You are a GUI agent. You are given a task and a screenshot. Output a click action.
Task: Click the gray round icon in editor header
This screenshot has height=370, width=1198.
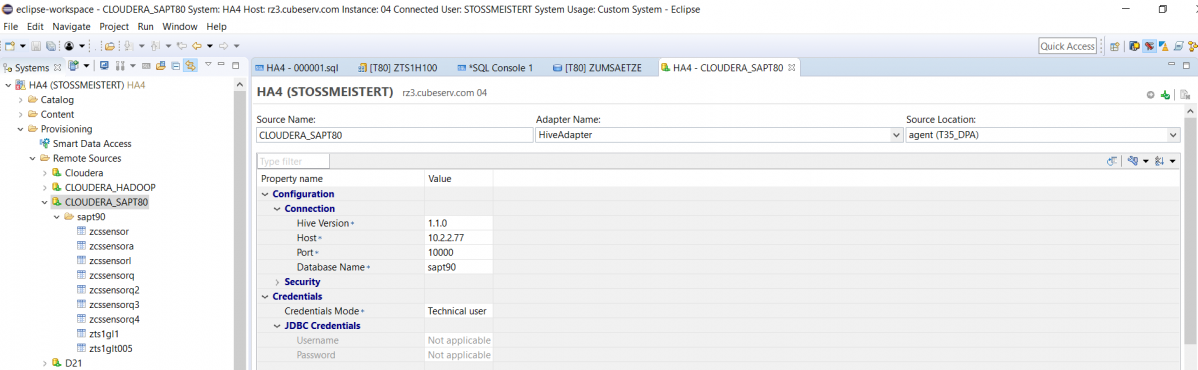coord(1151,96)
